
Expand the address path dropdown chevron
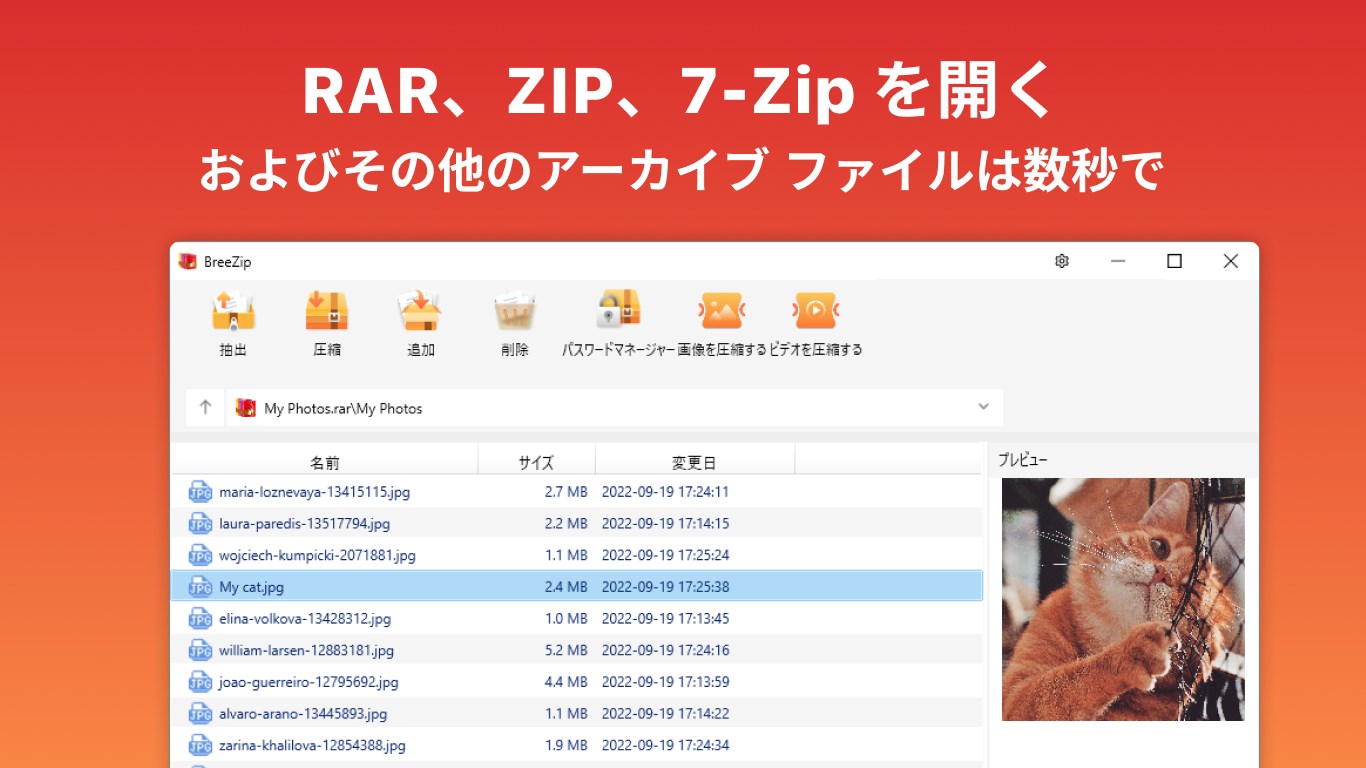(983, 407)
